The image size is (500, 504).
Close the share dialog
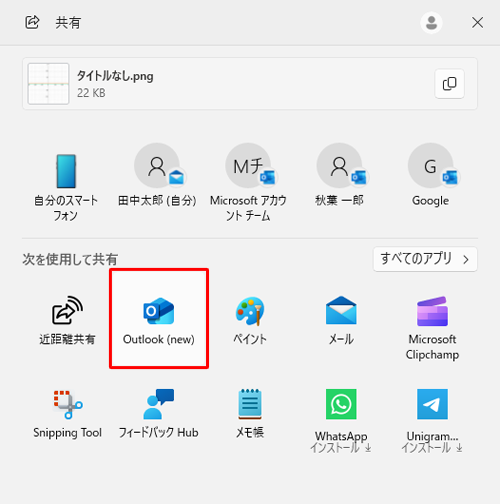[x=477, y=23]
